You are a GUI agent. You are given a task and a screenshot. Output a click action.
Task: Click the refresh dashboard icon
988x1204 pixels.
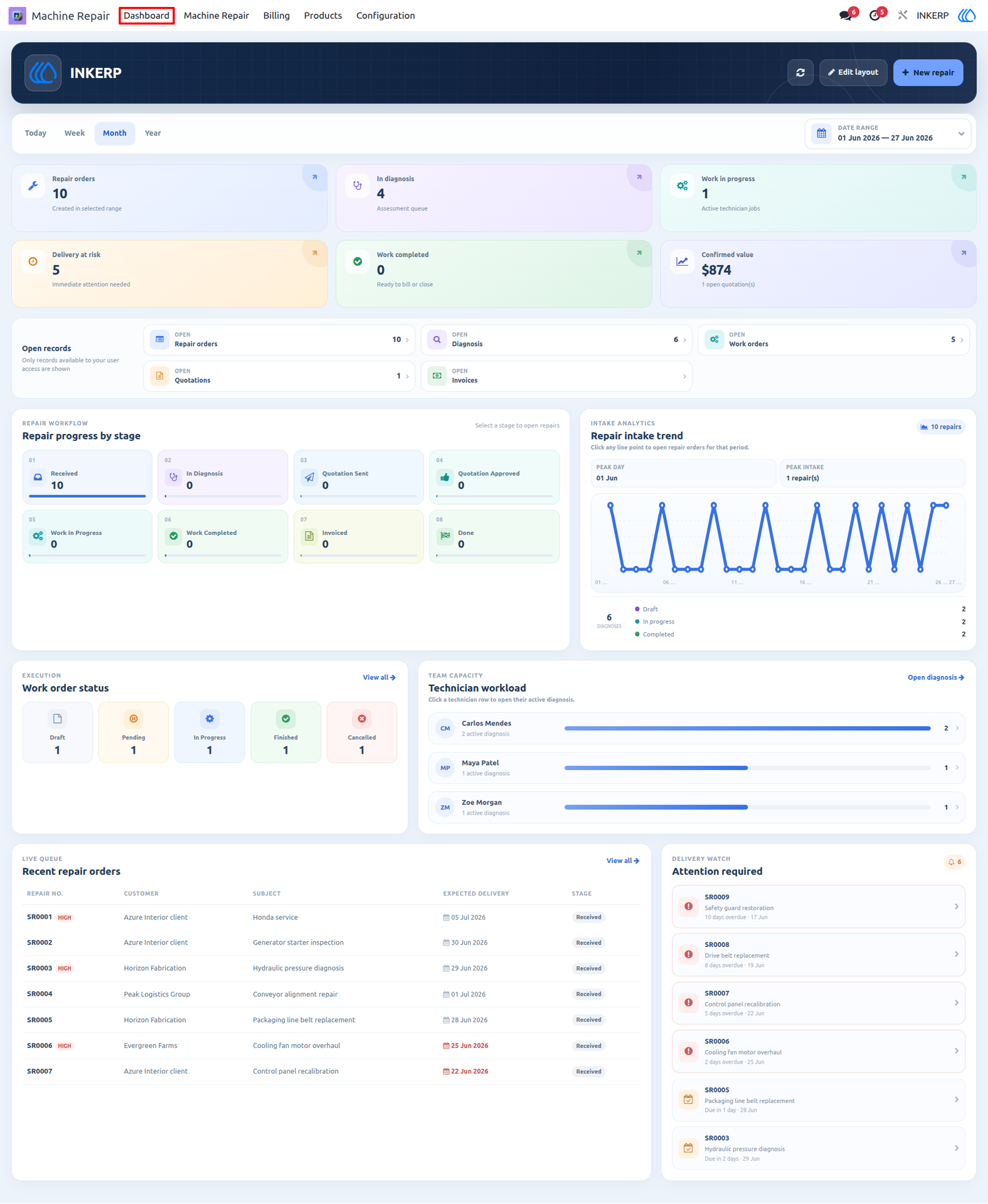(x=800, y=73)
